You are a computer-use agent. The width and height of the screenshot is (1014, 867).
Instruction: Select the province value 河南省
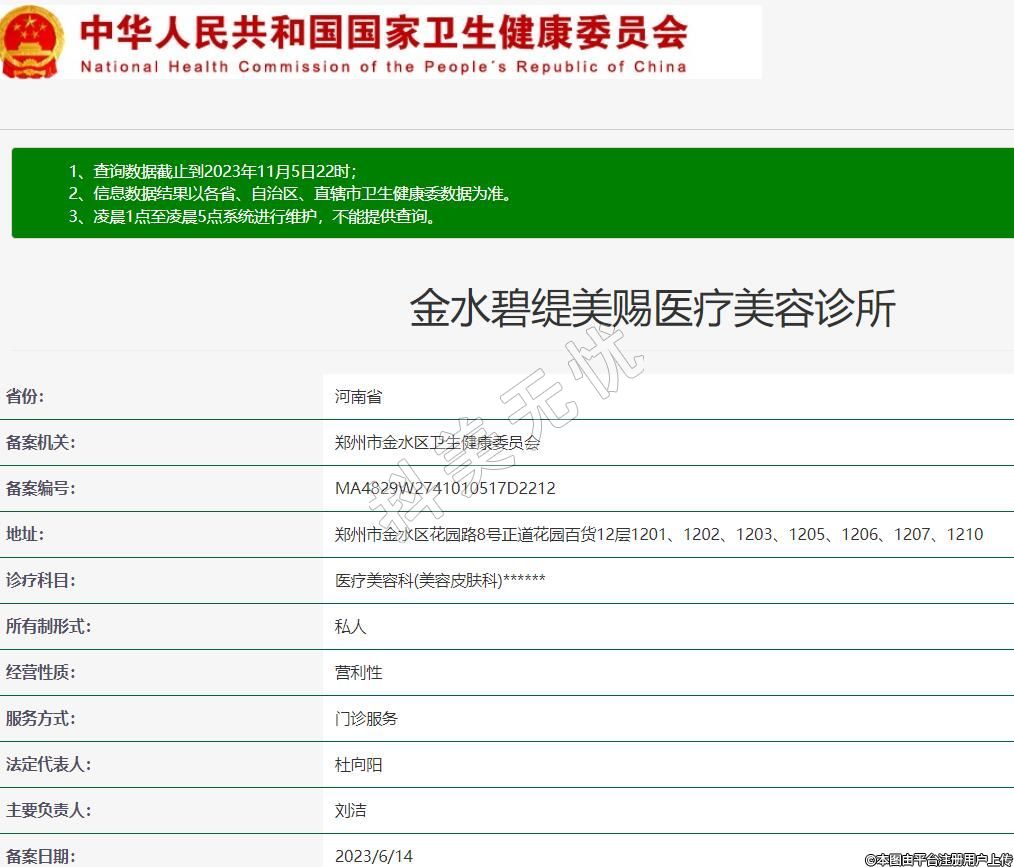358,397
